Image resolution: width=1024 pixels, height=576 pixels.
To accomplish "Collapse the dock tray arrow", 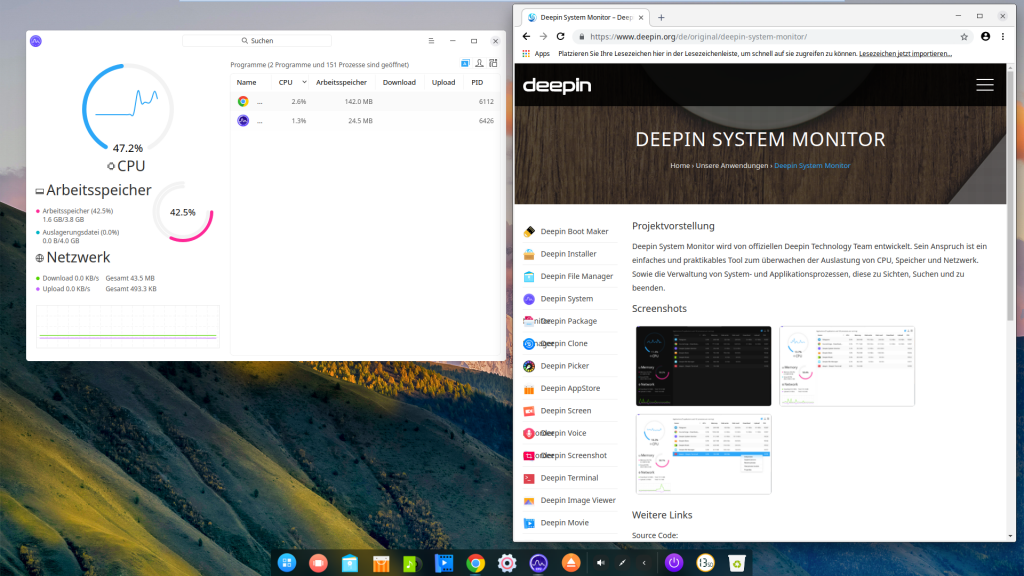I will coord(644,563).
